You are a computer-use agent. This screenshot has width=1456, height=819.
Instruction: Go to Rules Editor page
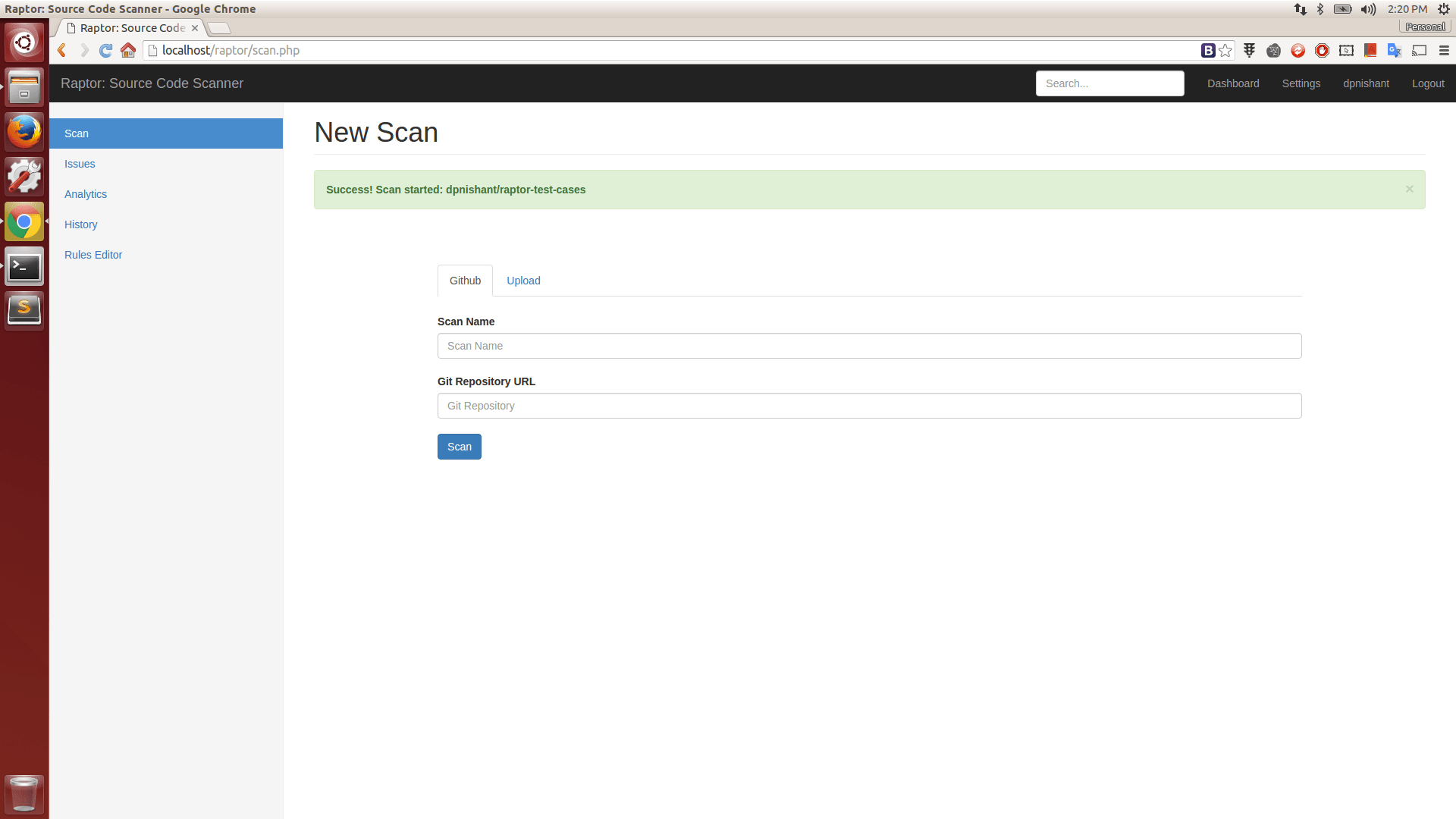[93, 255]
